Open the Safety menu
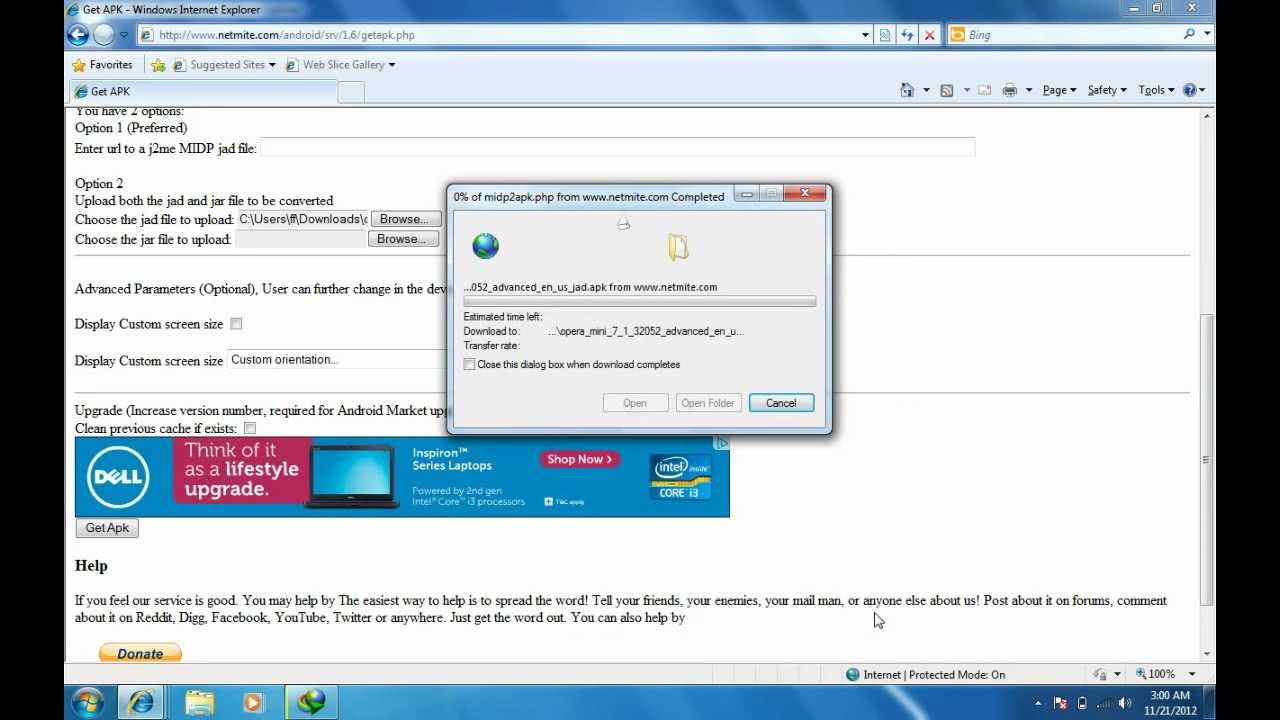Screen dimensions: 1280x720 [x=1107, y=90]
